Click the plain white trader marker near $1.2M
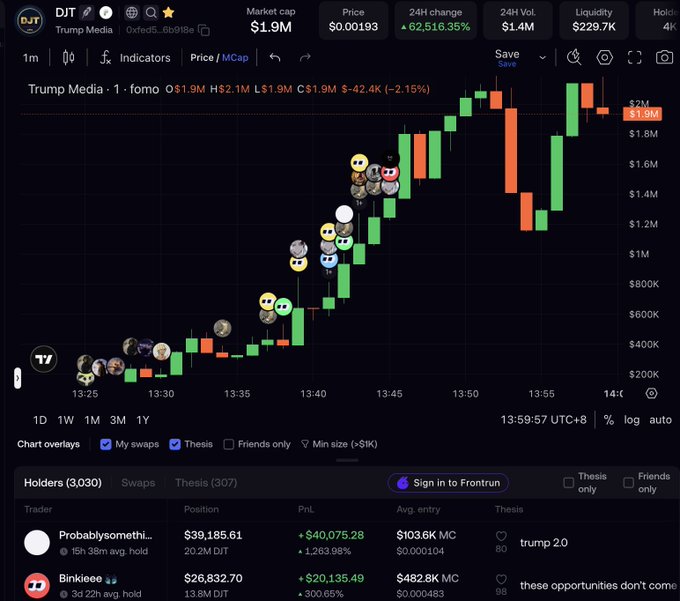 (x=344, y=214)
